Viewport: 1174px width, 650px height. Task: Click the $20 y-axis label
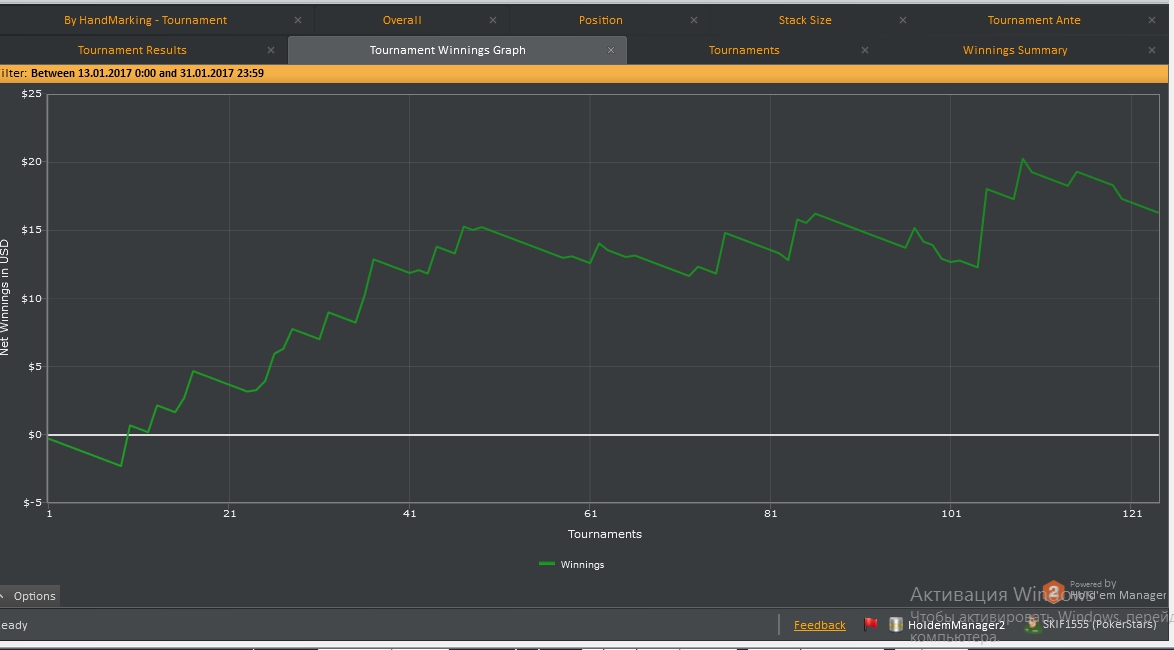[31, 162]
